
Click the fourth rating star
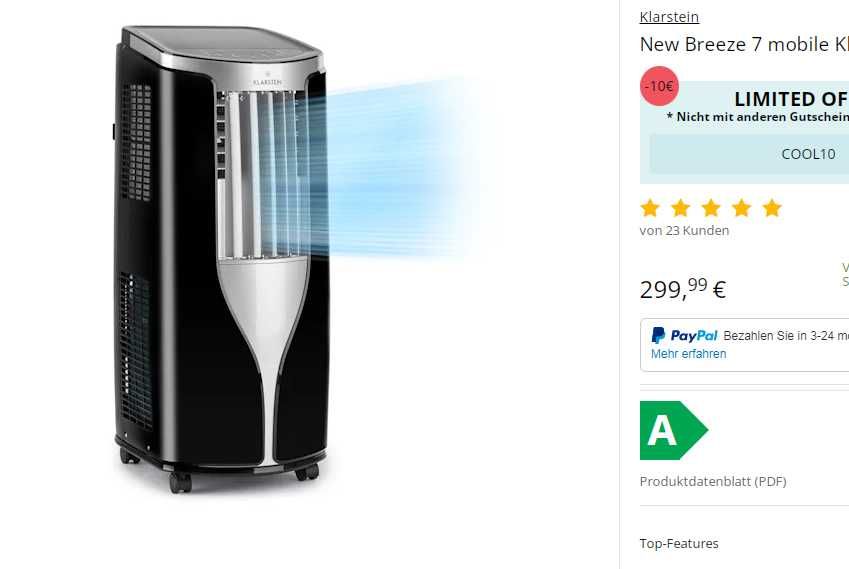pyautogui.click(x=741, y=208)
